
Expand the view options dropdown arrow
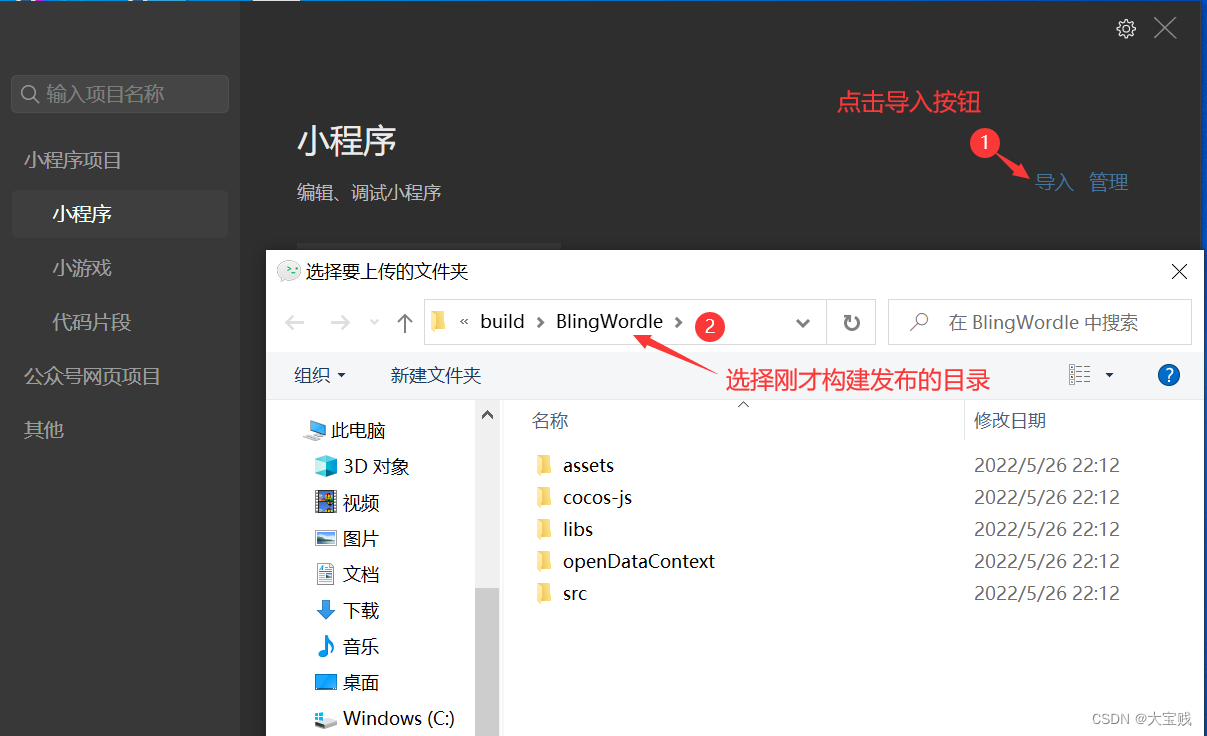(1109, 376)
